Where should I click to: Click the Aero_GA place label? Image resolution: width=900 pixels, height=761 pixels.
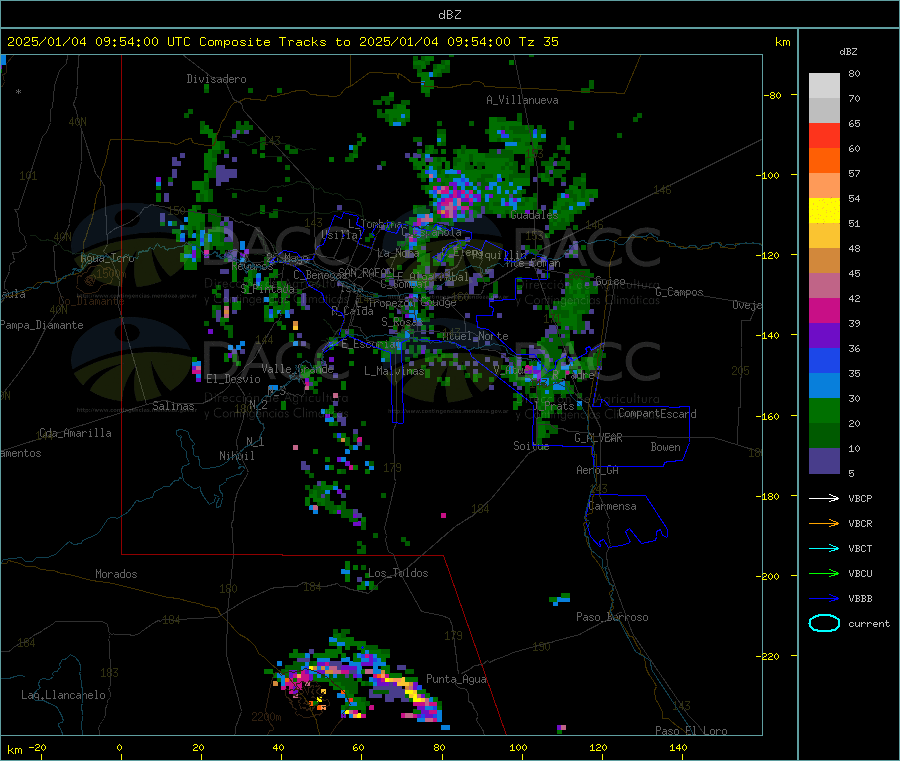pos(597,470)
